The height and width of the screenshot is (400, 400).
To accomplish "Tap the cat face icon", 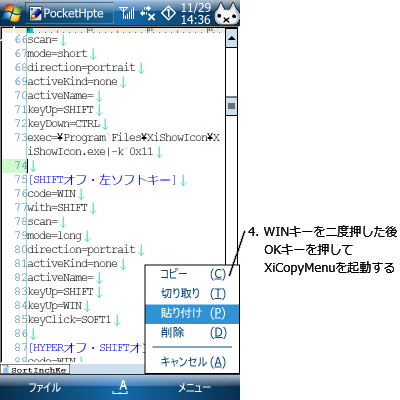I will point(226,14).
